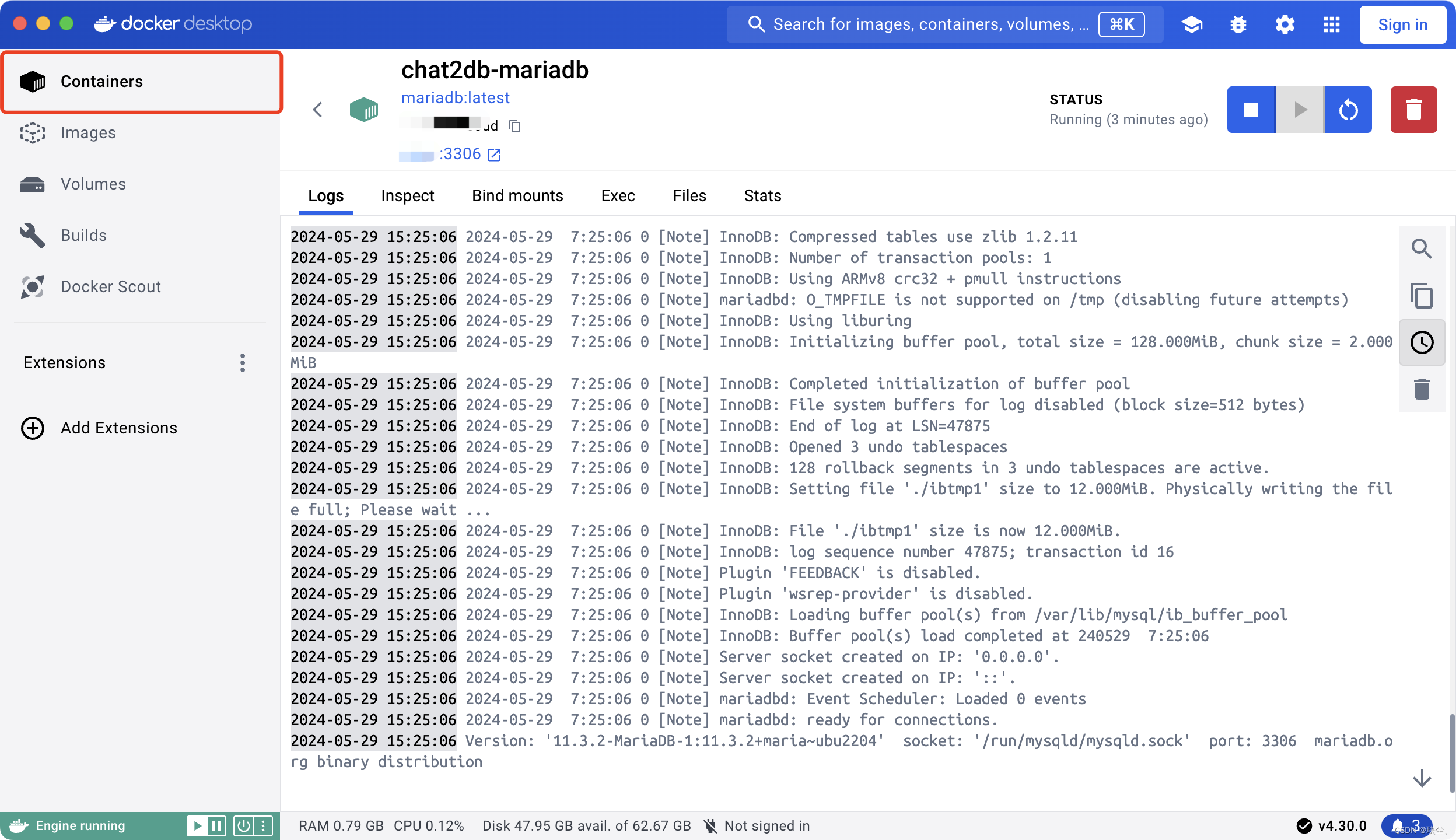Click the Docker whale in the Engine running status bar
The height and width of the screenshot is (840, 1456).
(19, 826)
